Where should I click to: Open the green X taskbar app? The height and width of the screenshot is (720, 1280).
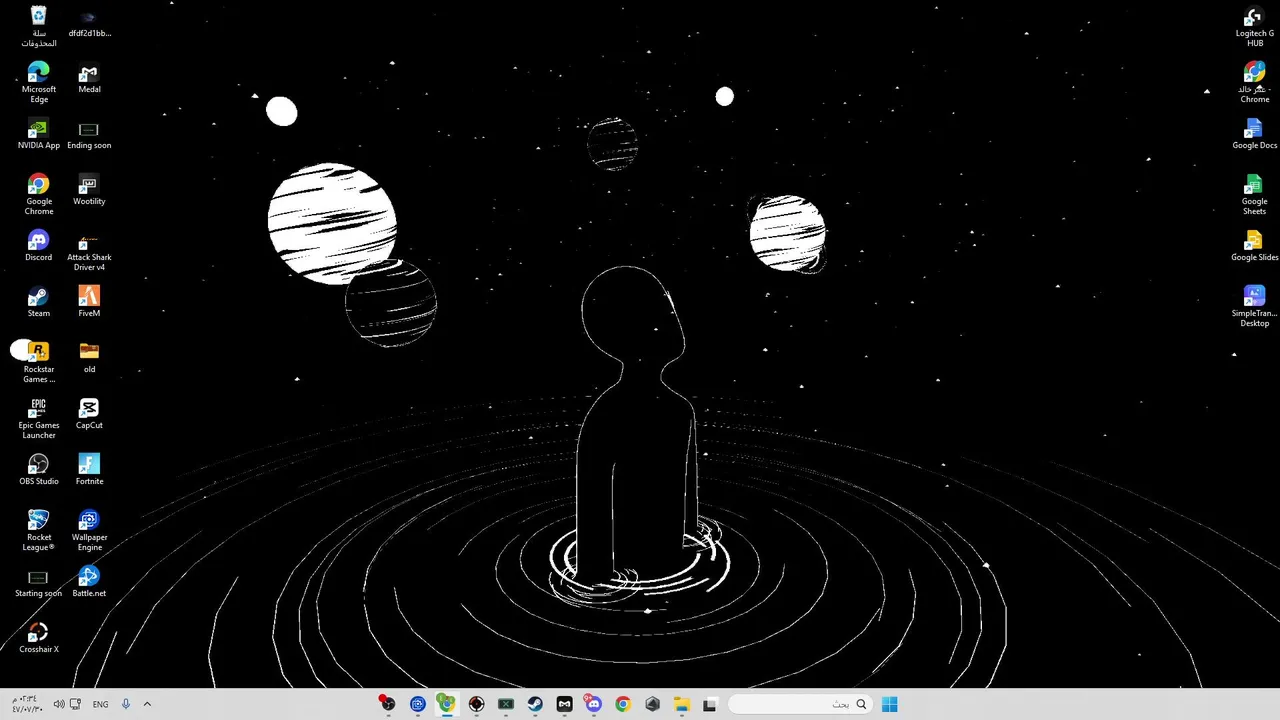(506, 704)
